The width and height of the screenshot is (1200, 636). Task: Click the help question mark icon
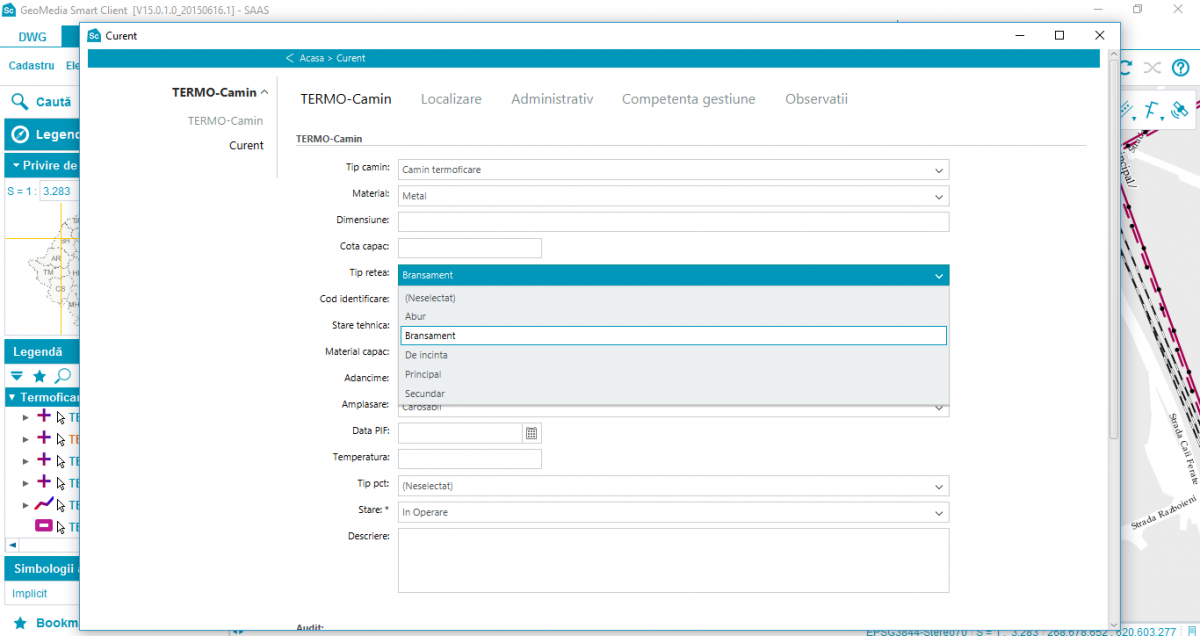tap(1181, 67)
